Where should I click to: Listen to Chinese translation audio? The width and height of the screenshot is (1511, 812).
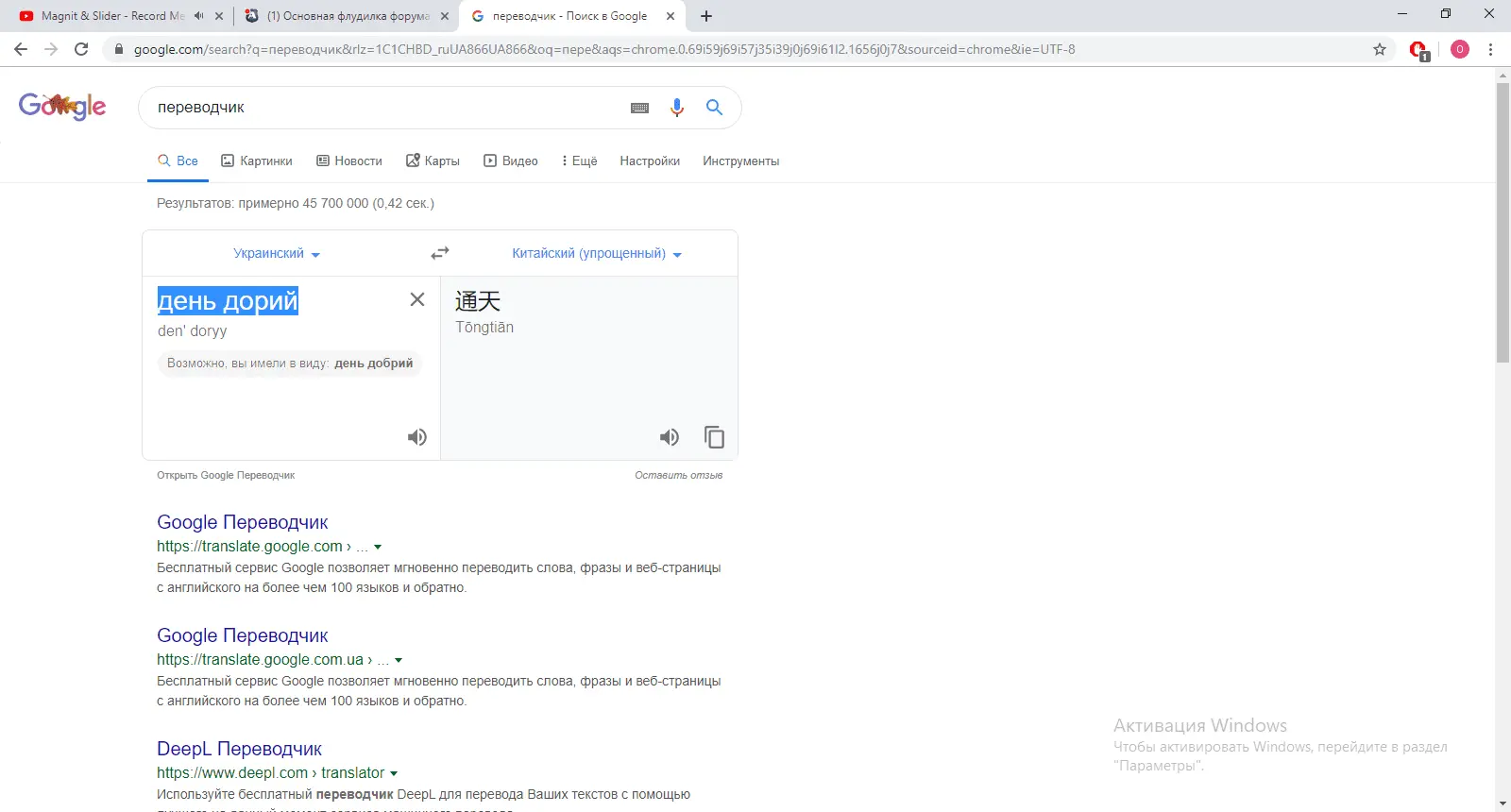click(x=670, y=437)
